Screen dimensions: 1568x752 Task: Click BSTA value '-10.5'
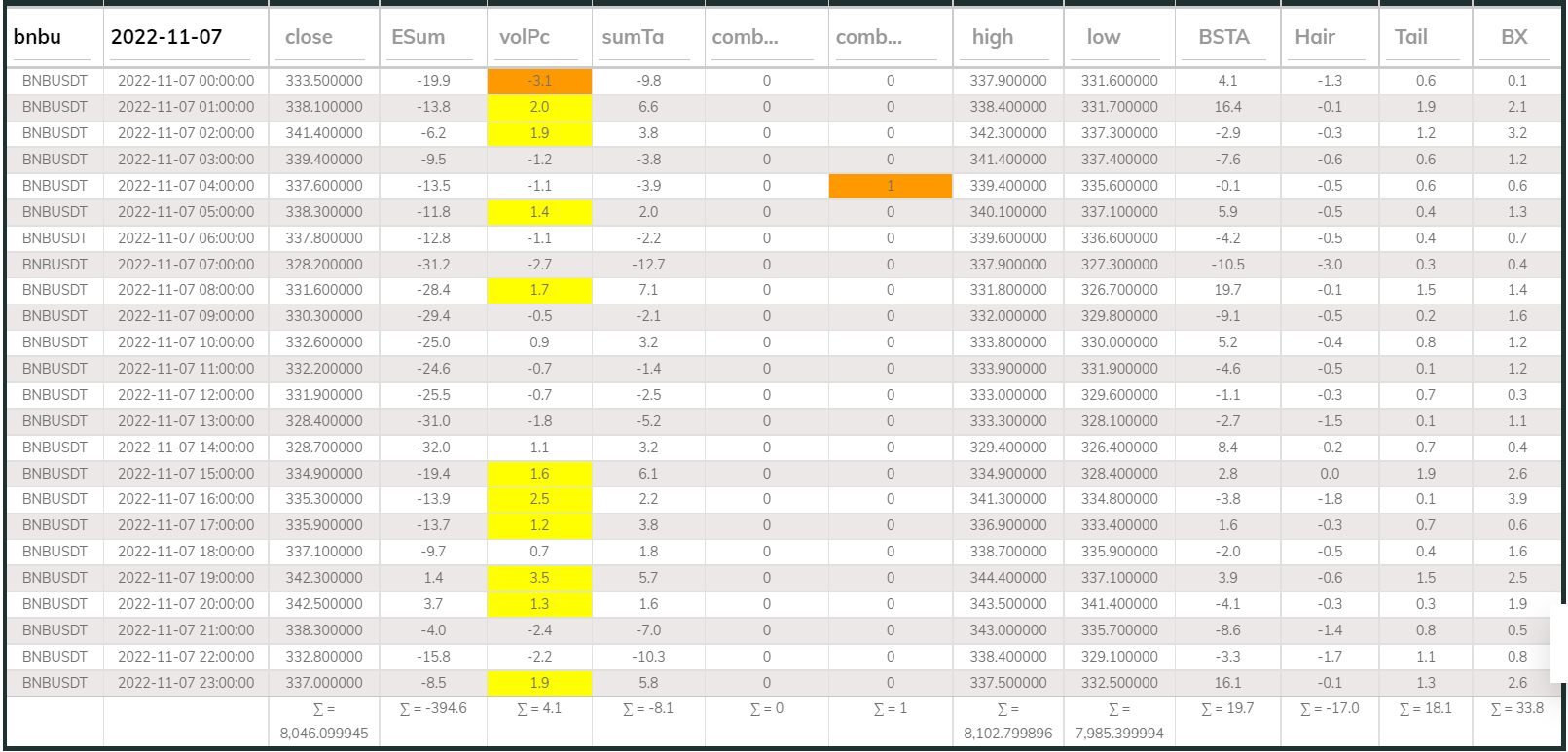point(1228,265)
